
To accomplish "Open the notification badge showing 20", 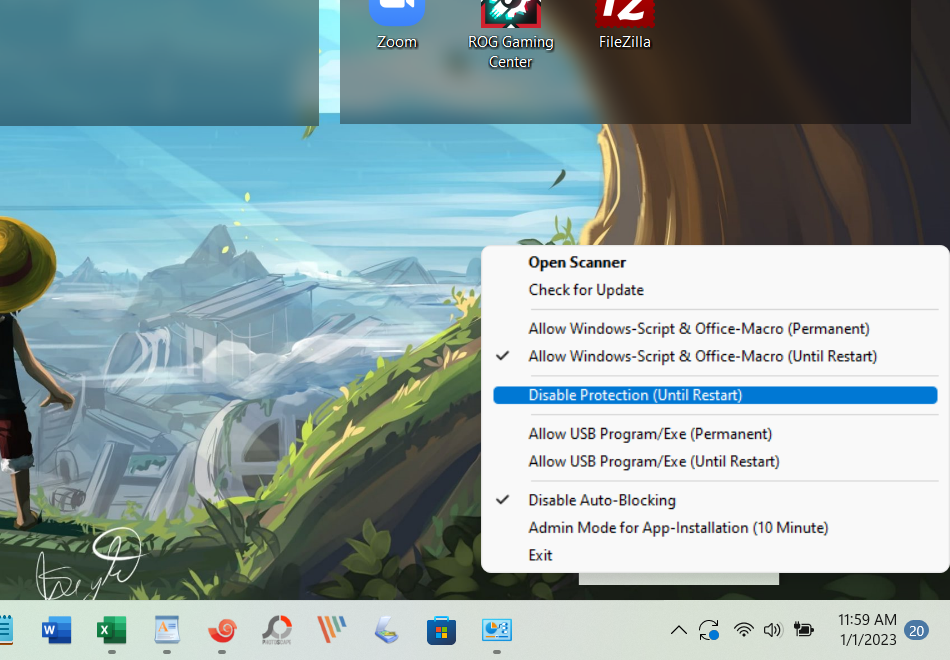I will (917, 631).
